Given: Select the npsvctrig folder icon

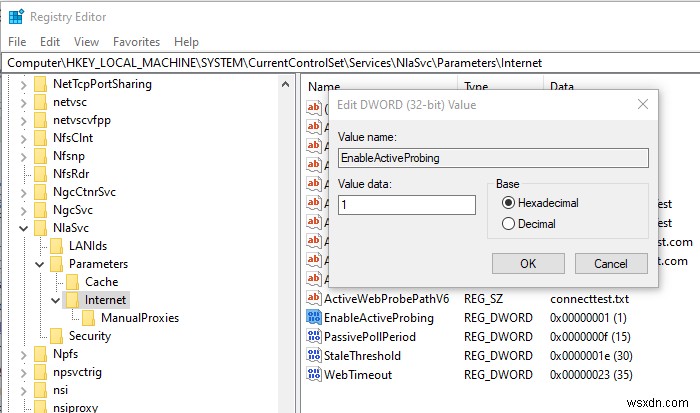Looking at the screenshot, I should tap(40, 372).
